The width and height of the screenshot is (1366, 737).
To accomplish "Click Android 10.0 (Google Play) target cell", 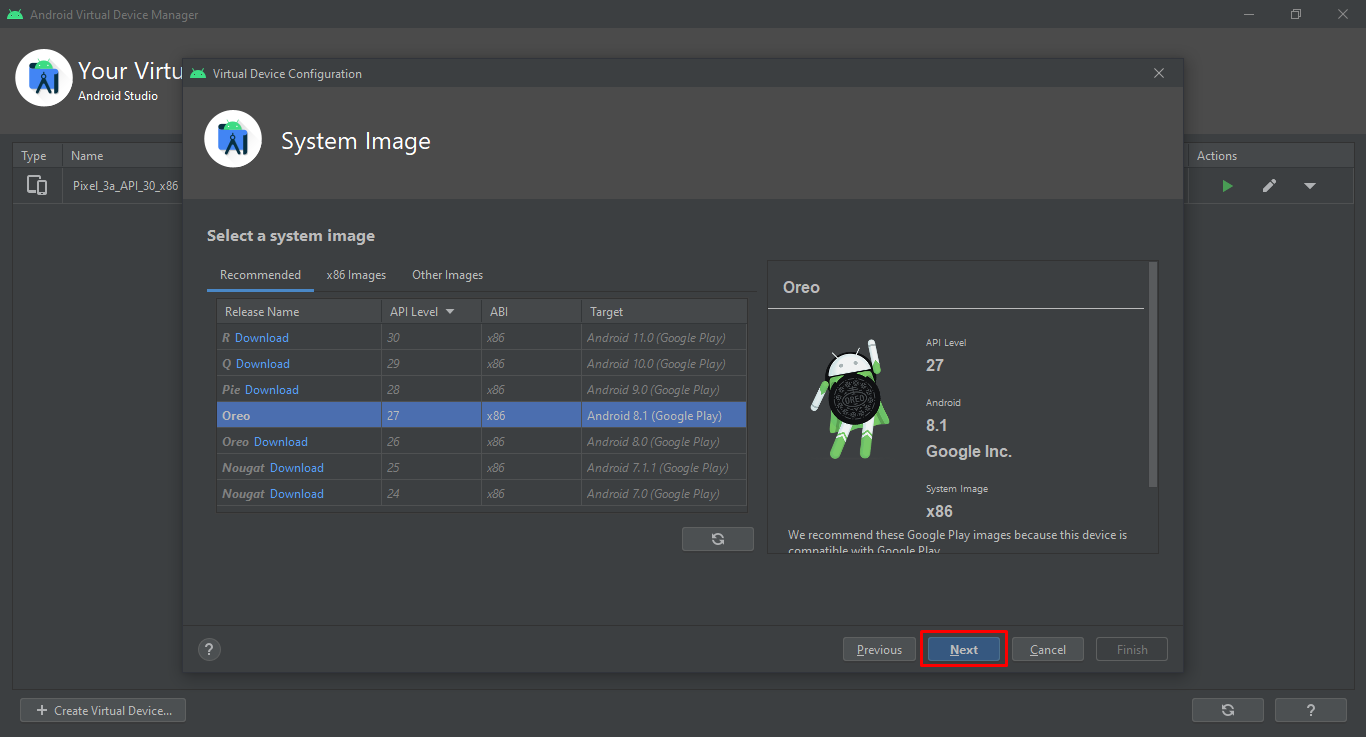I will click(x=664, y=364).
